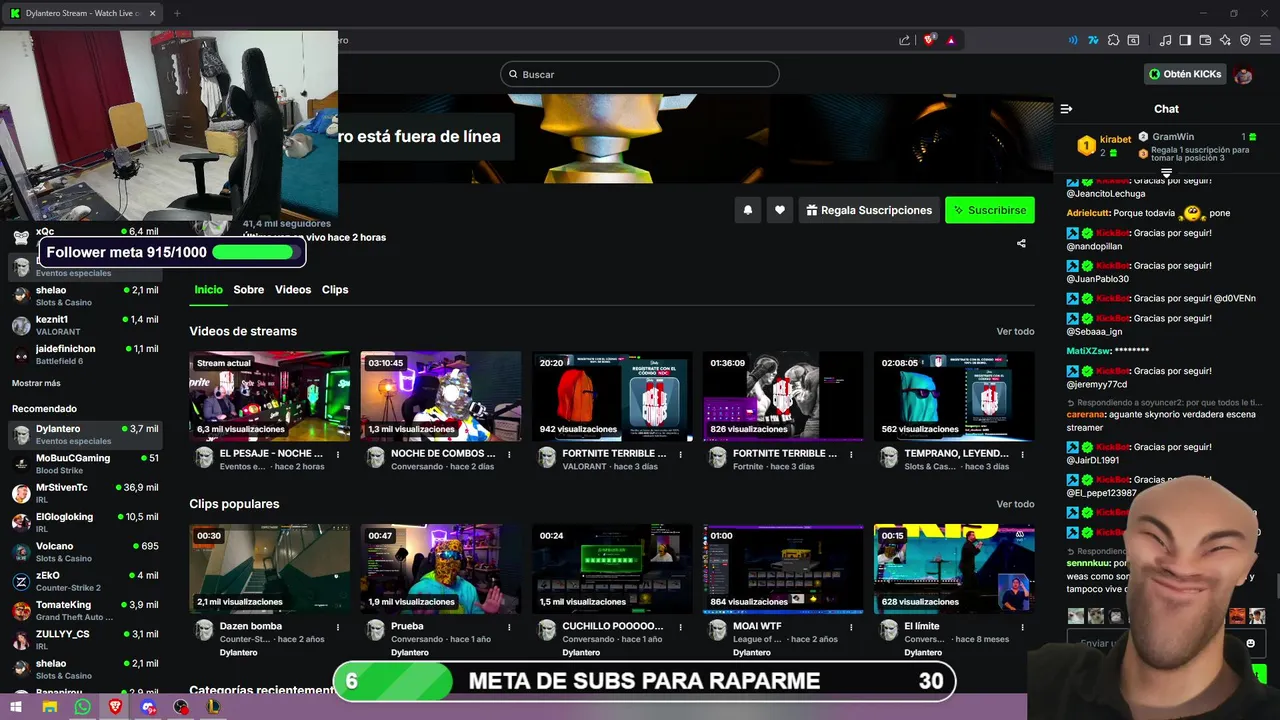This screenshot has width=1280, height=720.
Task: Click the tab search toolbar icon
Action: (1134, 40)
